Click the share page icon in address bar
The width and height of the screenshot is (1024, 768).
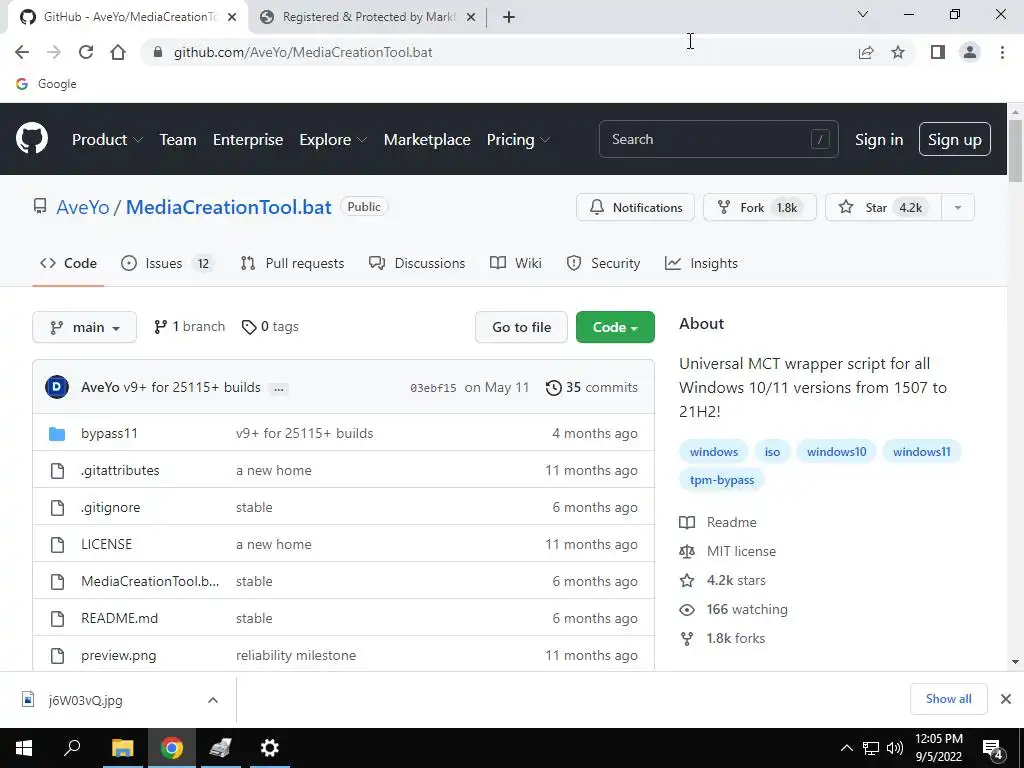866,52
